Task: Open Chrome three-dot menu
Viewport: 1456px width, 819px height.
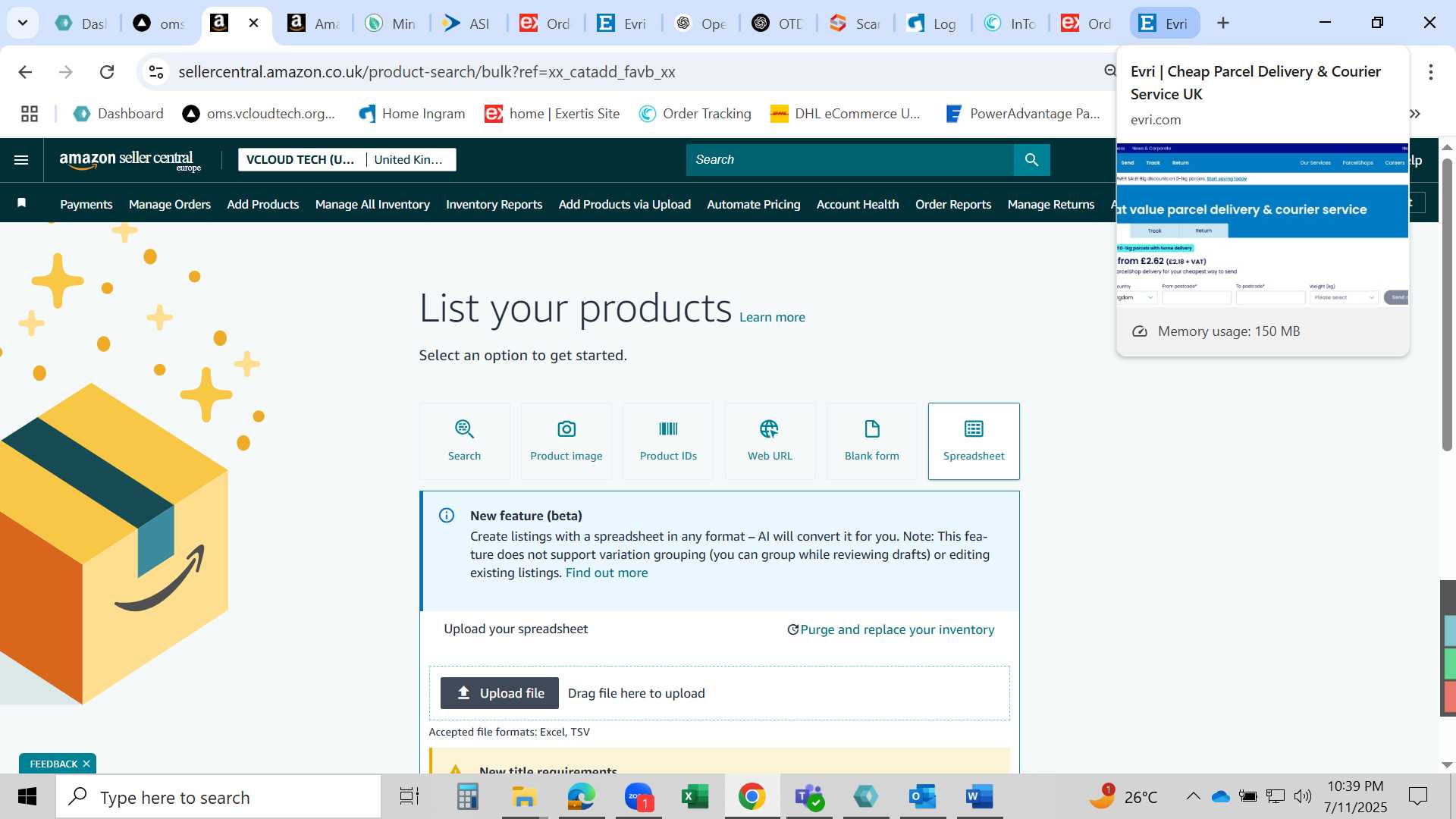Action: click(x=1430, y=72)
